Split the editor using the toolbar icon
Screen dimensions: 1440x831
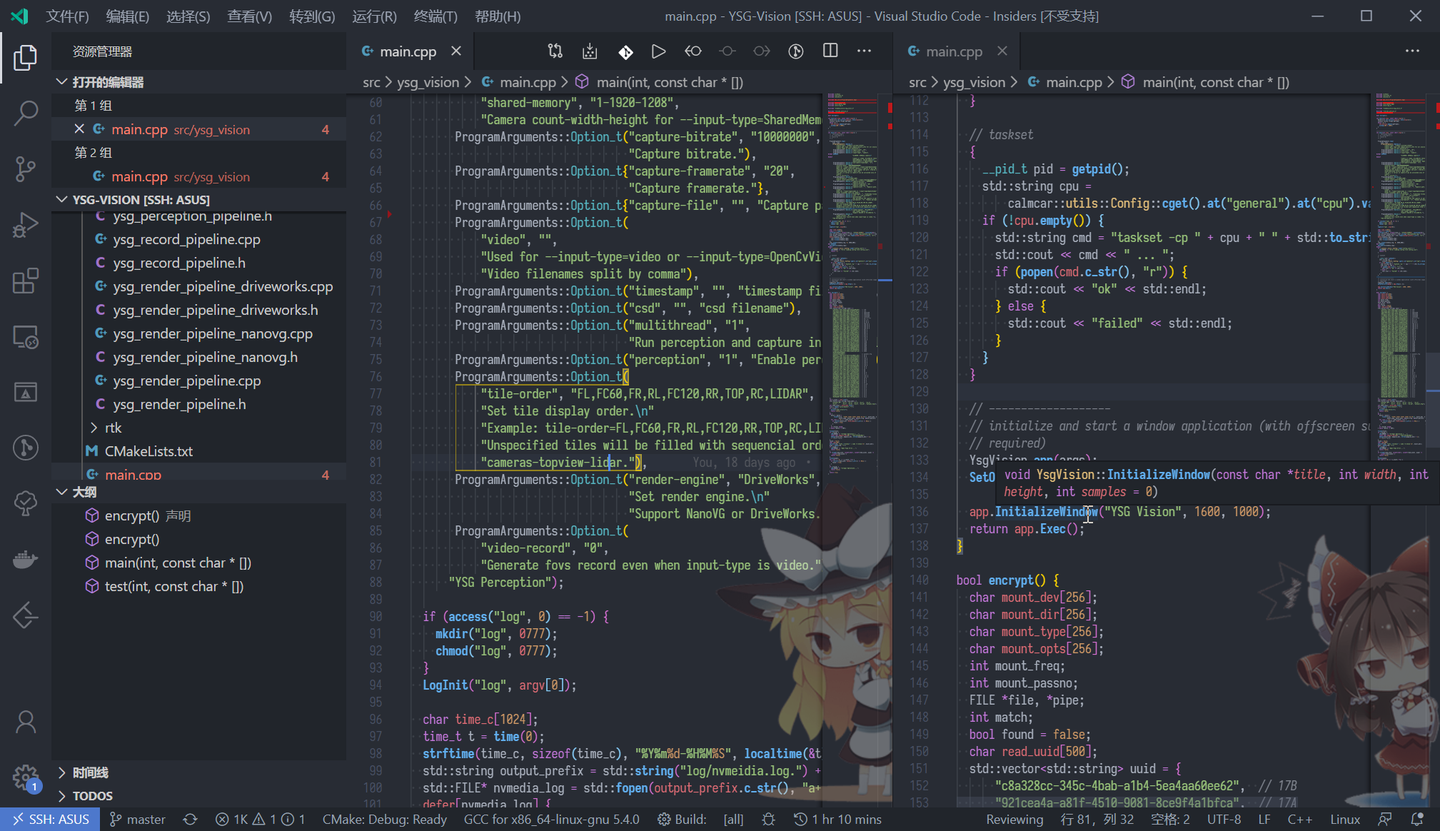[x=830, y=51]
